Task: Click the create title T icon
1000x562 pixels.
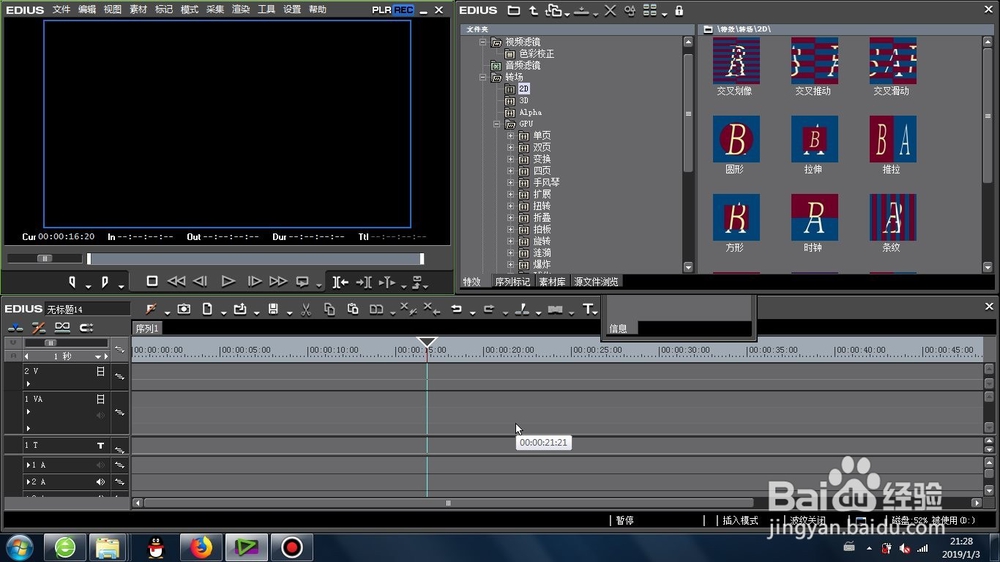Action: pyautogui.click(x=588, y=309)
